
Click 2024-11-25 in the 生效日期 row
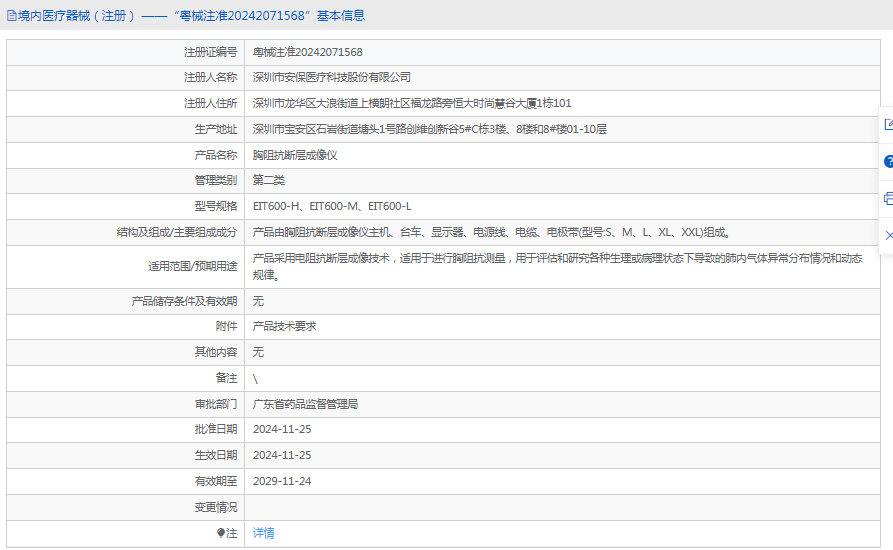[x=282, y=455]
